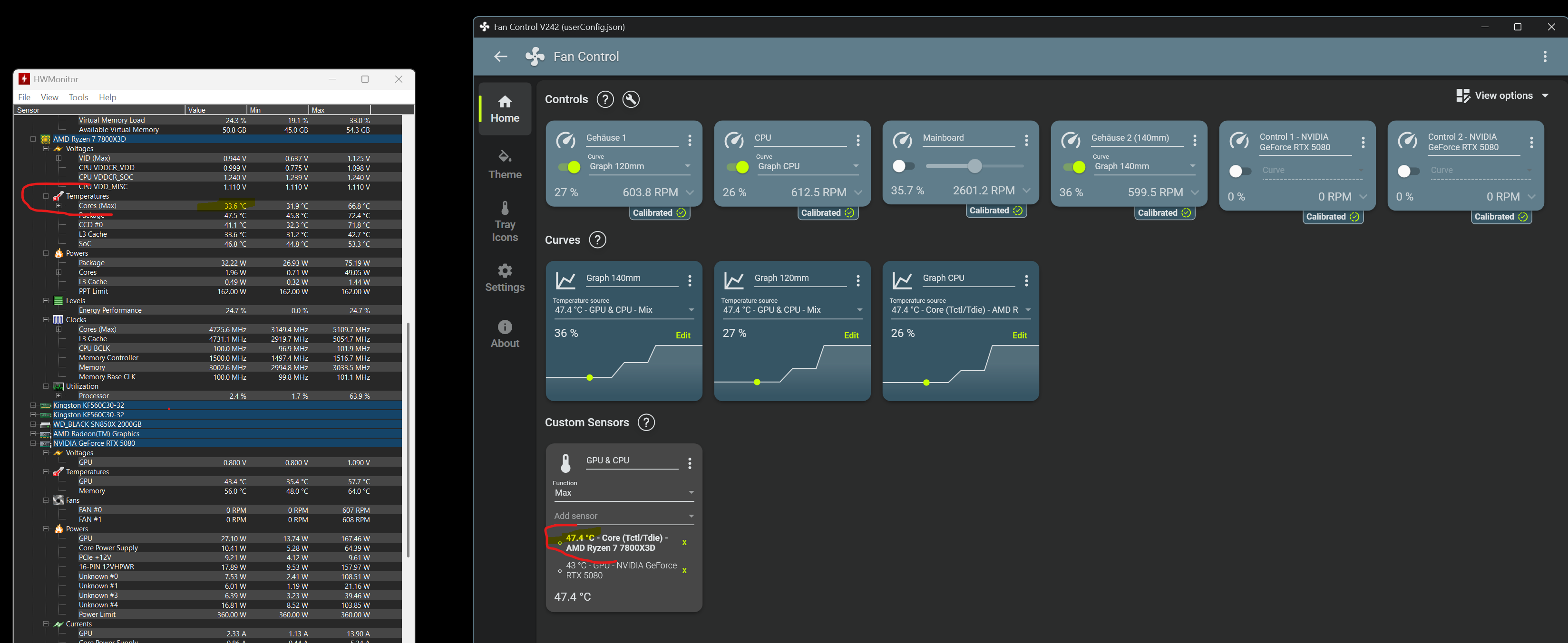Click the wrench icon next to Controls
The image size is (1568, 643).
tap(631, 99)
